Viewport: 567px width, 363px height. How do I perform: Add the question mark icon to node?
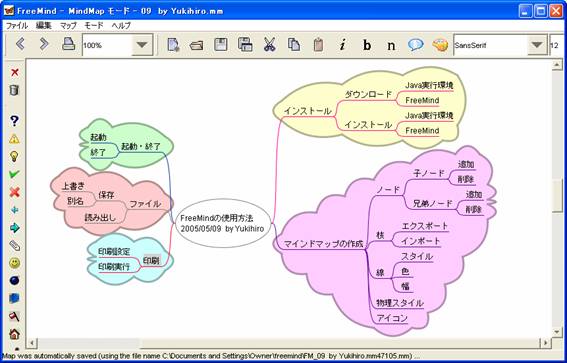14,121
